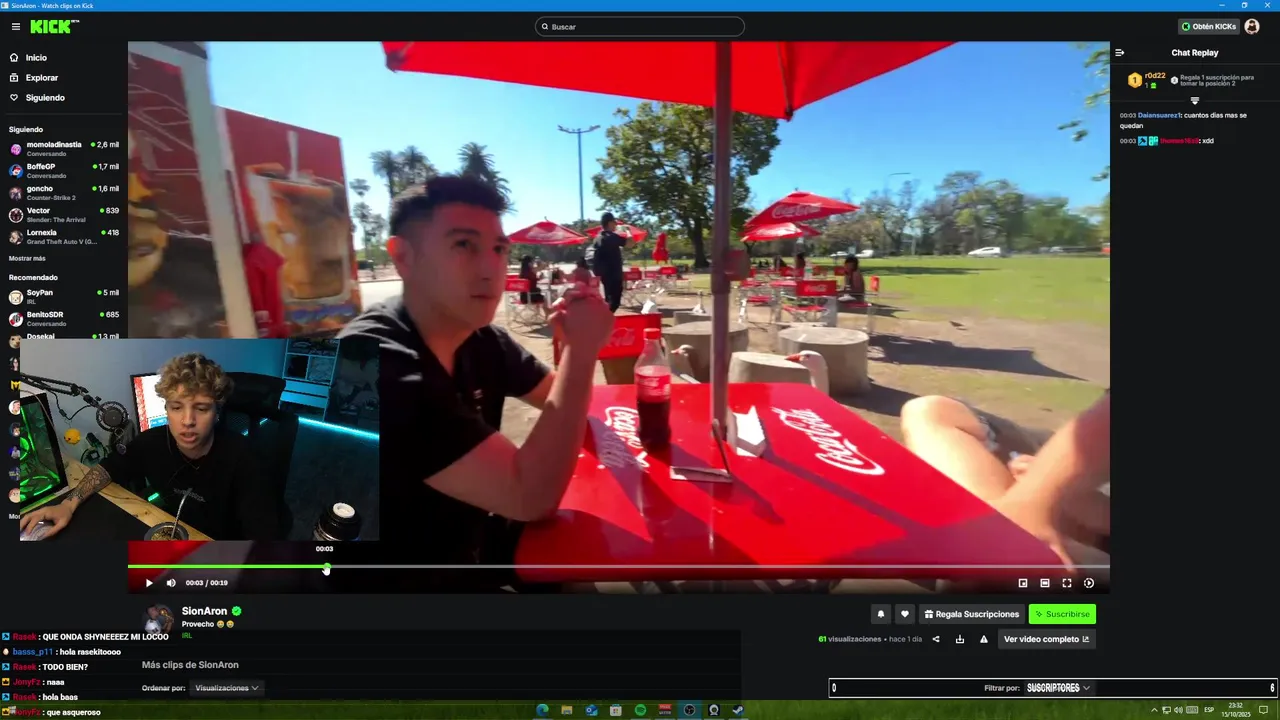
Task: Open the taskbar clock and date
Action: [x=1238, y=710]
